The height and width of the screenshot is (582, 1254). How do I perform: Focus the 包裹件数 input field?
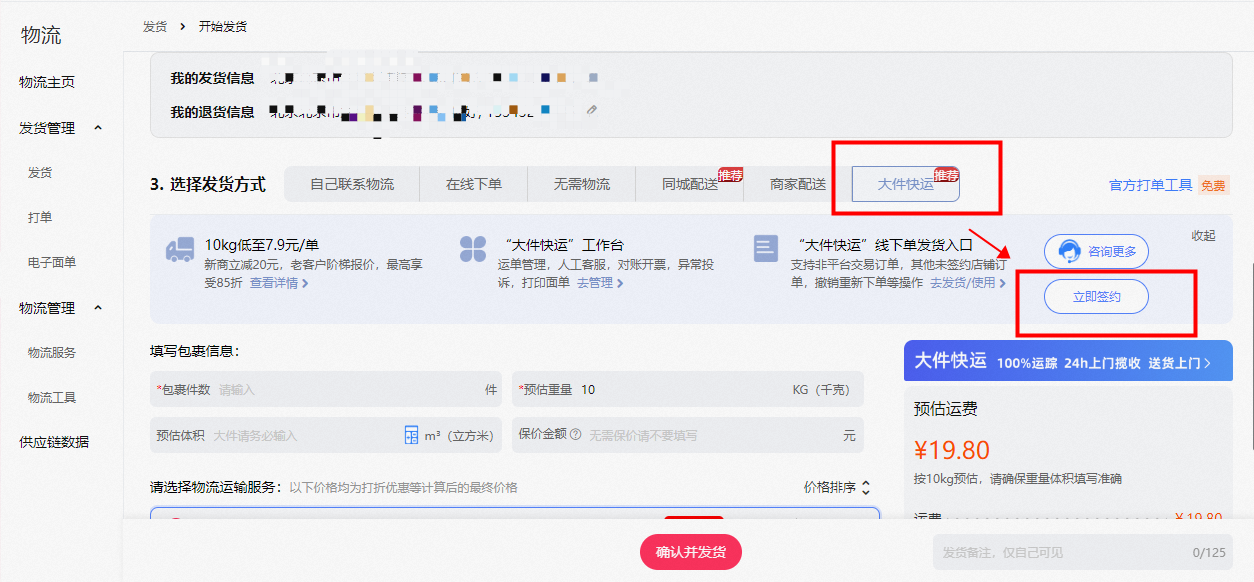(x=326, y=390)
